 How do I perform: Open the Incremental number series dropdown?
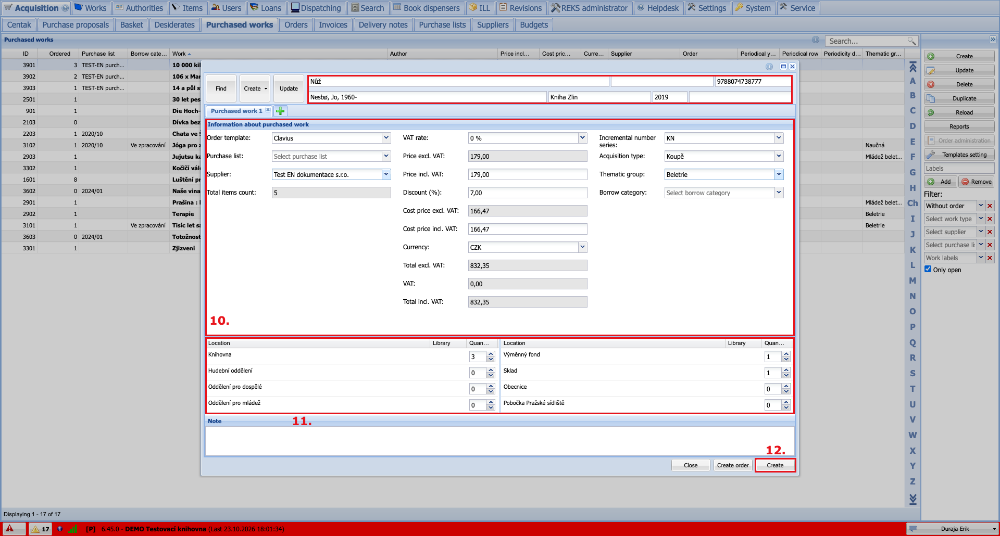click(779, 137)
